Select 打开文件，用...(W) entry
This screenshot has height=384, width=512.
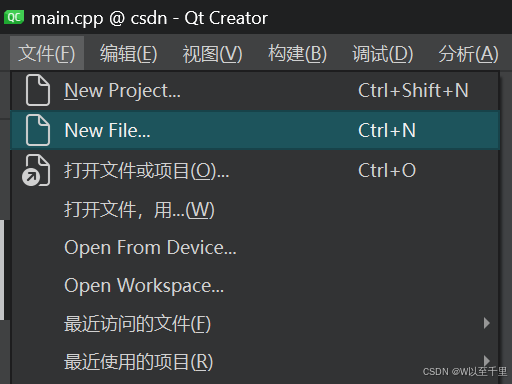point(139,210)
